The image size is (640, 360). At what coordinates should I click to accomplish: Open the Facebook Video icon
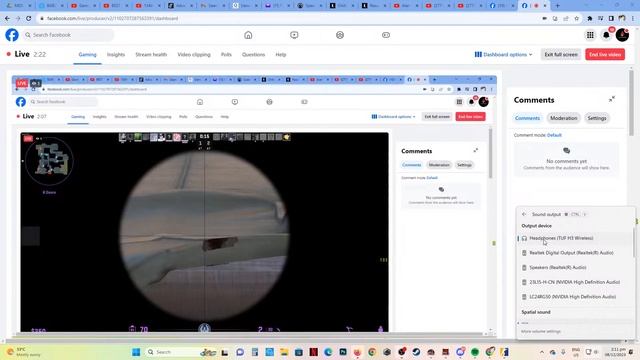(294, 35)
